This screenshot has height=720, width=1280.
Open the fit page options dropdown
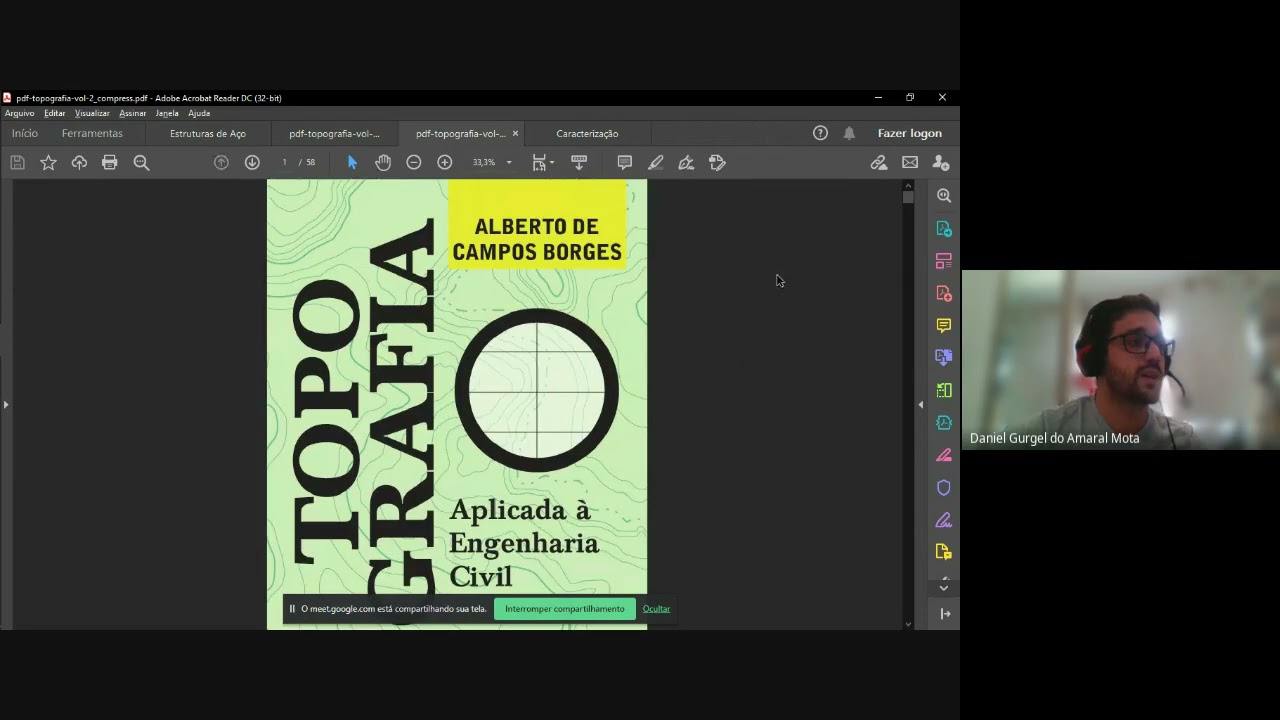point(543,162)
